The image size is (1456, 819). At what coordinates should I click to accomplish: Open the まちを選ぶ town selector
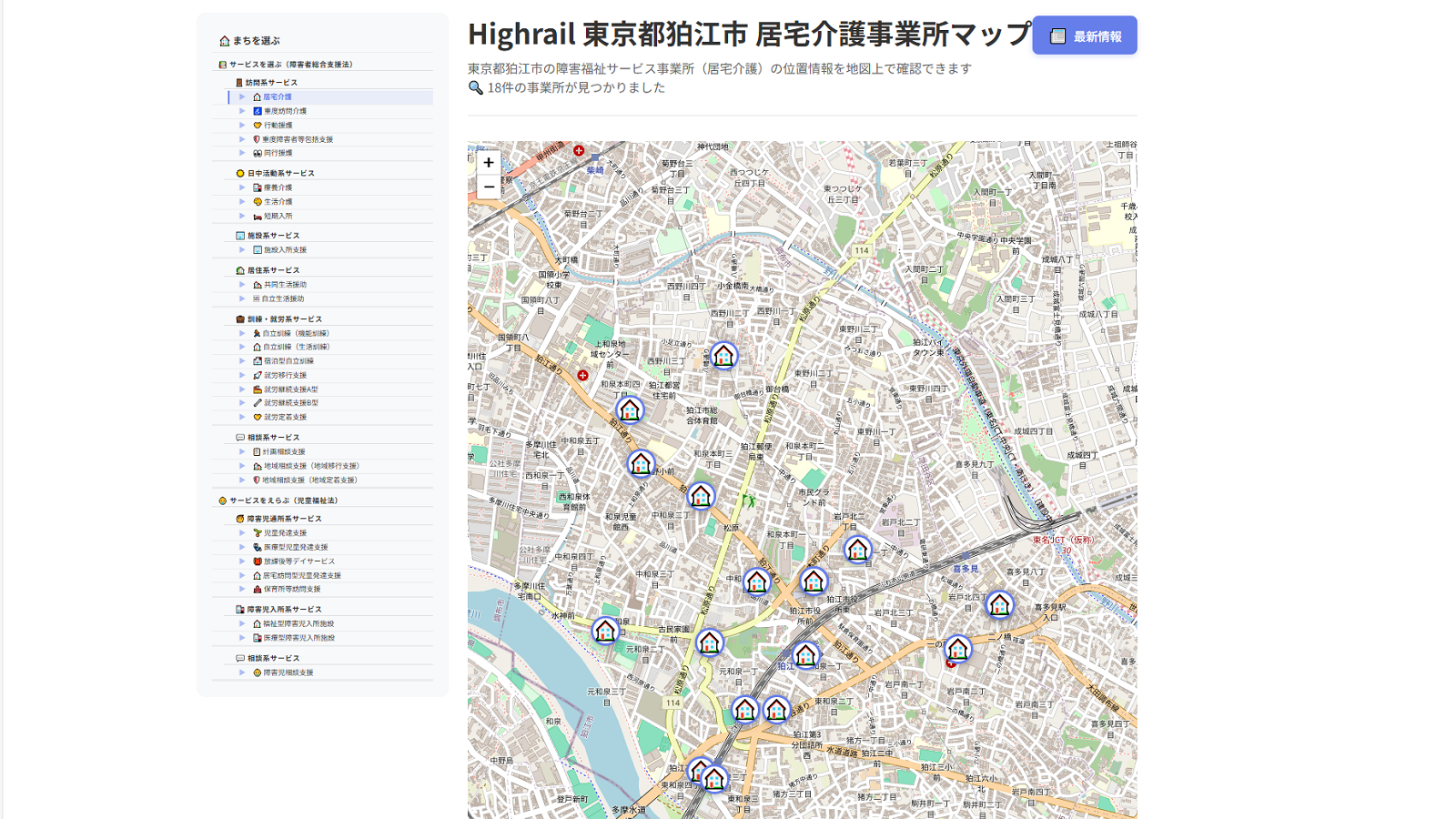pos(249,41)
